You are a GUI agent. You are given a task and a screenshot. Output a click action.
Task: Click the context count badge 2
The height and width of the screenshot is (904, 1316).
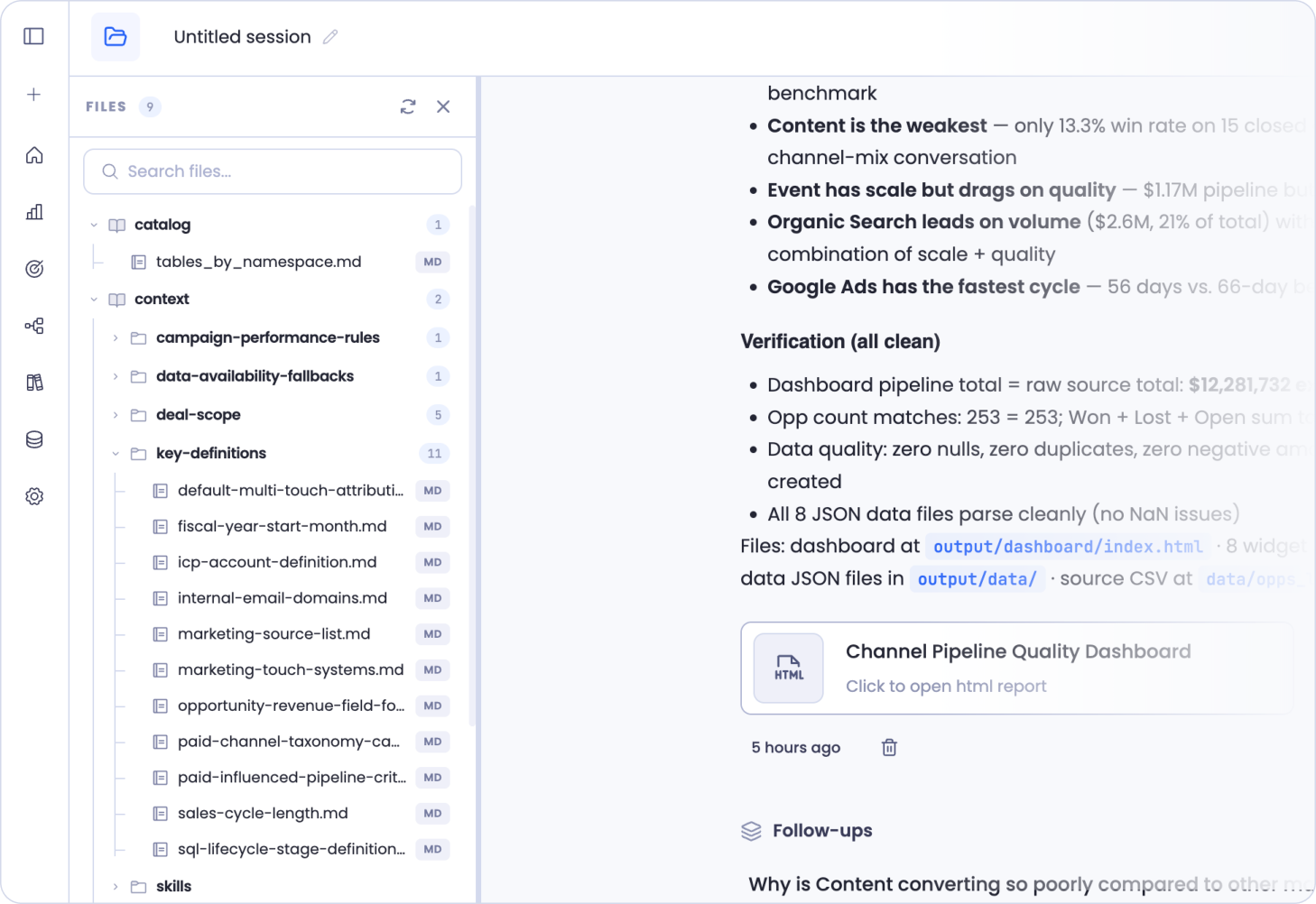[x=438, y=300]
